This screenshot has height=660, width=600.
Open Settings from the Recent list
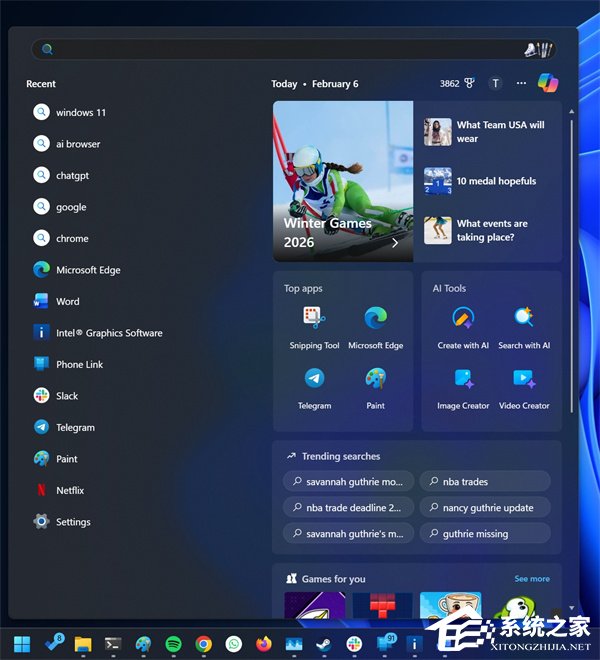click(x=61, y=522)
